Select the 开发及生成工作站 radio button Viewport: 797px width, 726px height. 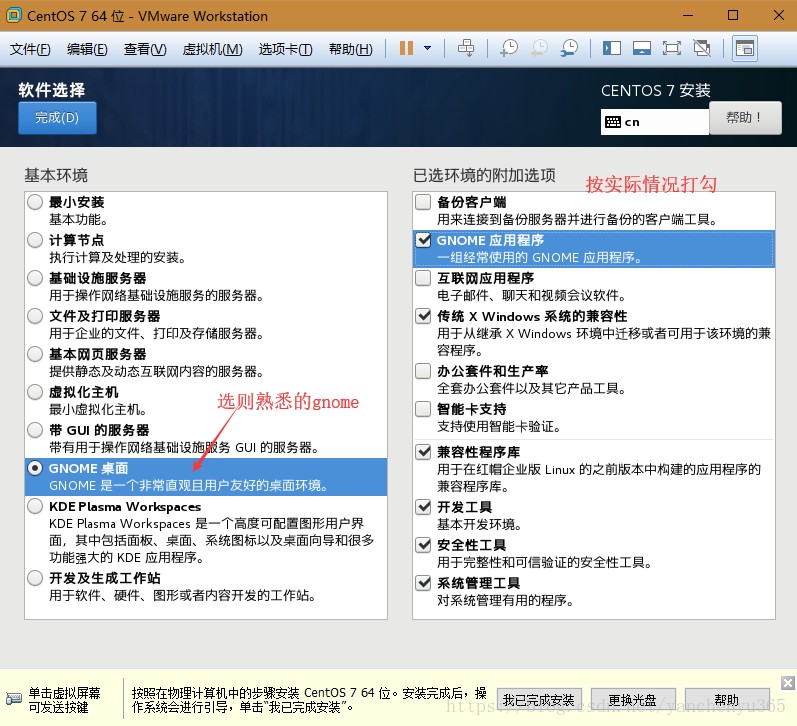point(35,578)
